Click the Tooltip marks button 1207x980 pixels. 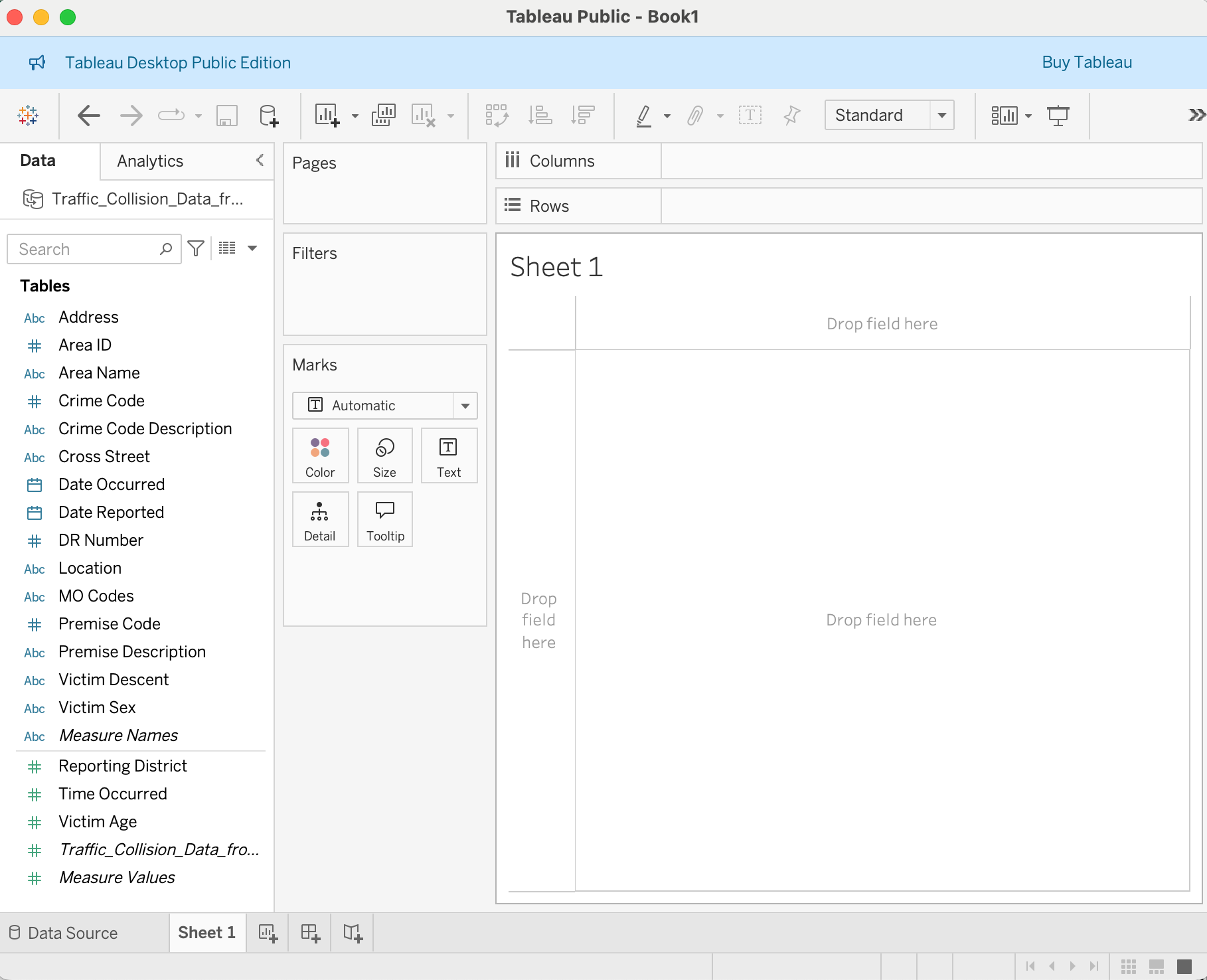384,519
